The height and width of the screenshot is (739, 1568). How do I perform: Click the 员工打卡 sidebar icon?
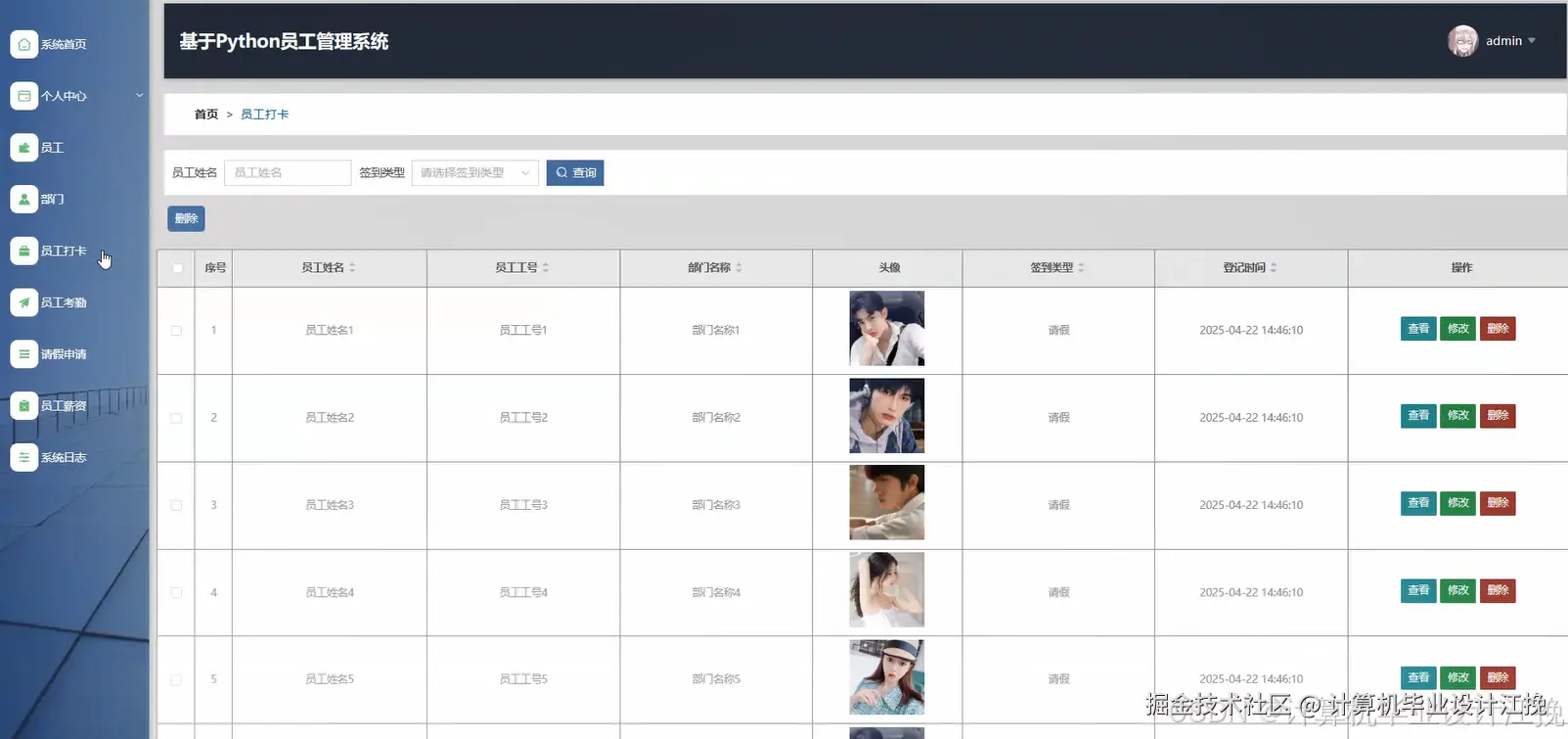click(x=24, y=251)
